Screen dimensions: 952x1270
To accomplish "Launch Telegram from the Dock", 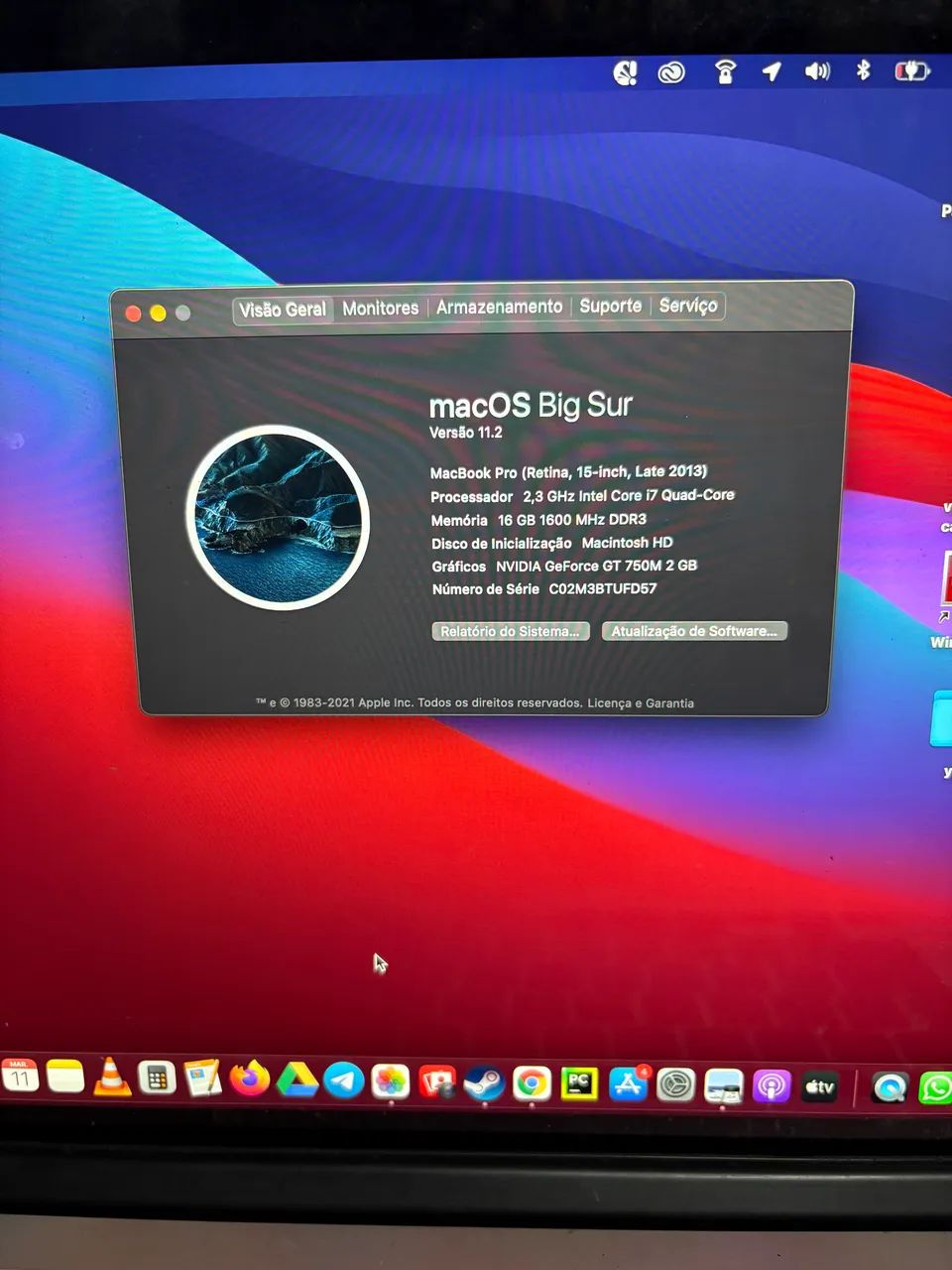I will point(344,1080).
